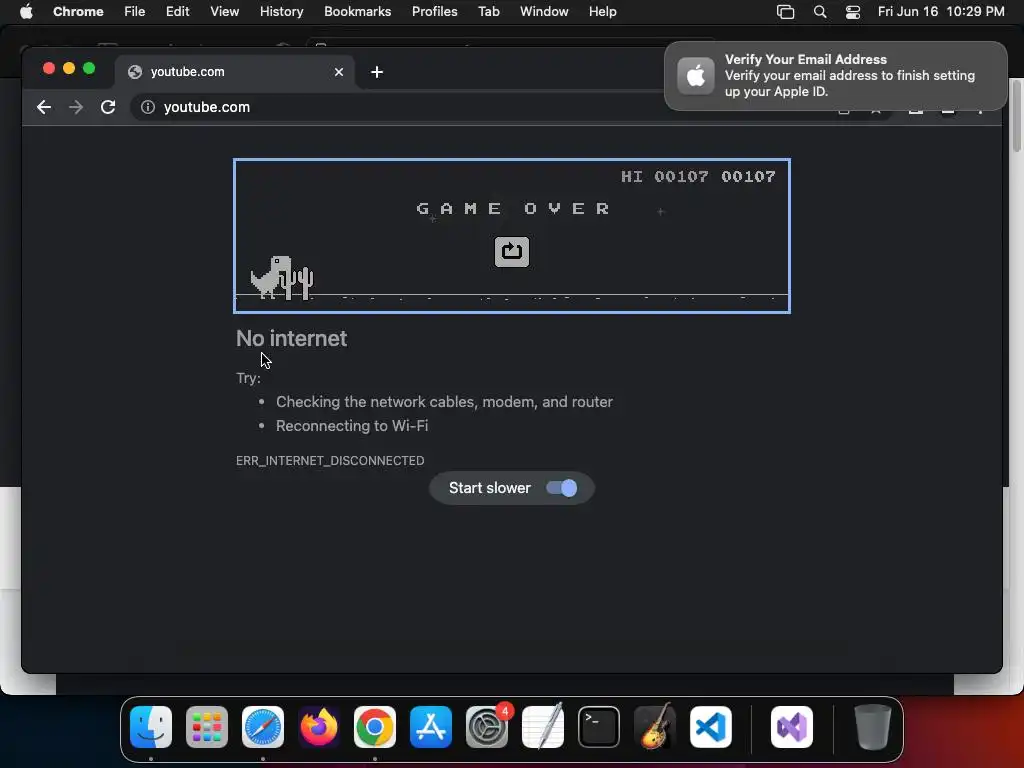This screenshot has width=1024, height=768.
Task: Go forward to the next page
Action: coord(76,107)
